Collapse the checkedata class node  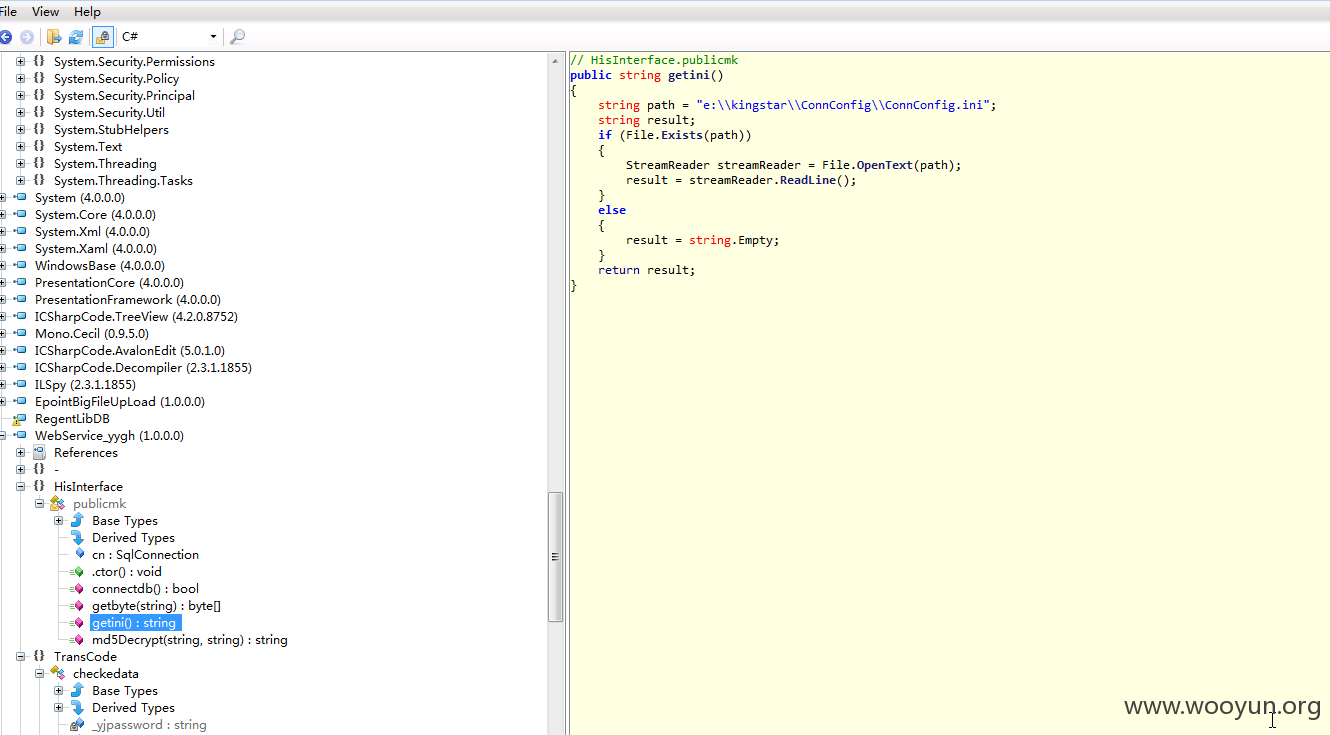pos(39,674)
